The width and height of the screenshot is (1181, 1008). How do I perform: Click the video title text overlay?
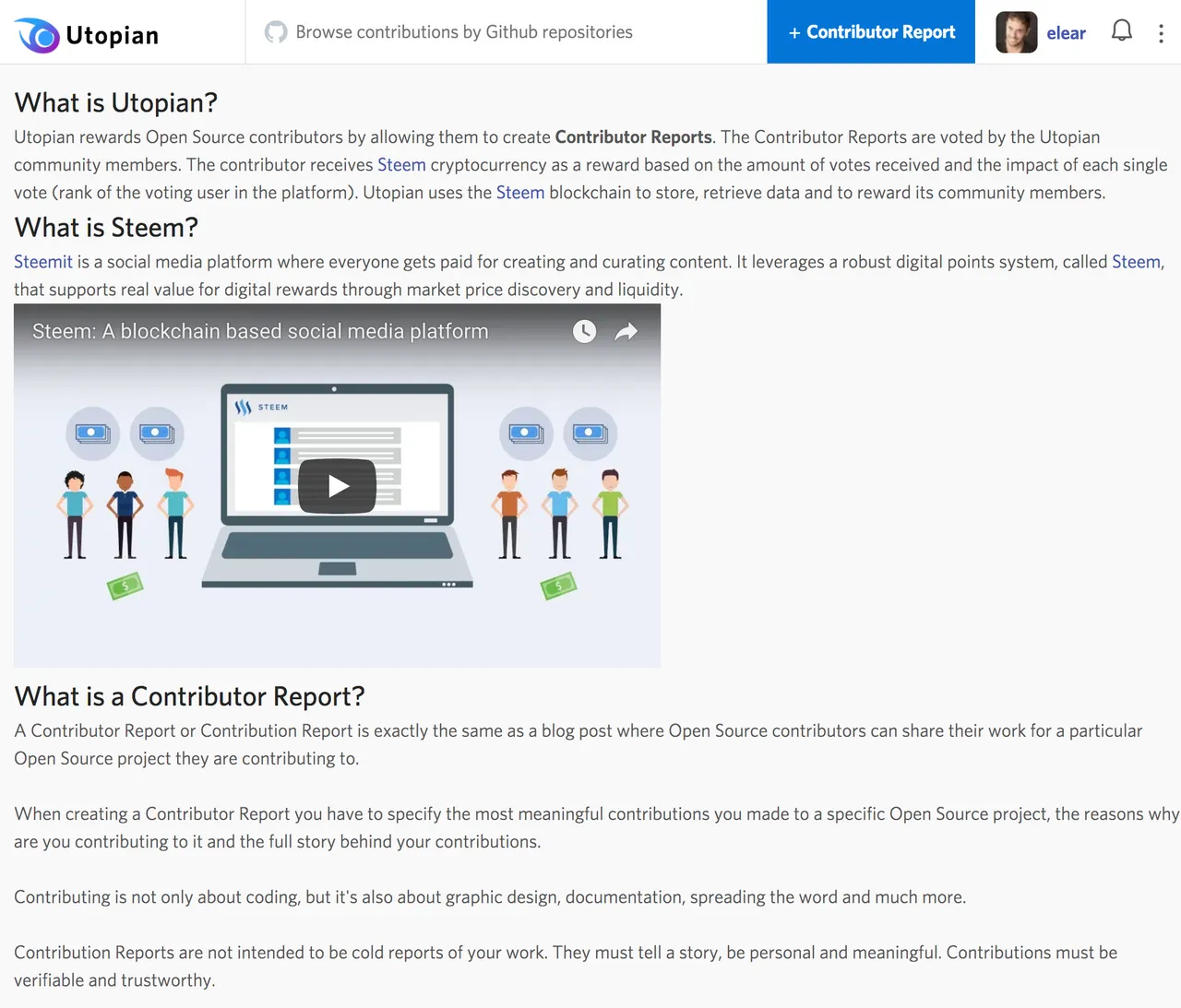click(260, 331)
